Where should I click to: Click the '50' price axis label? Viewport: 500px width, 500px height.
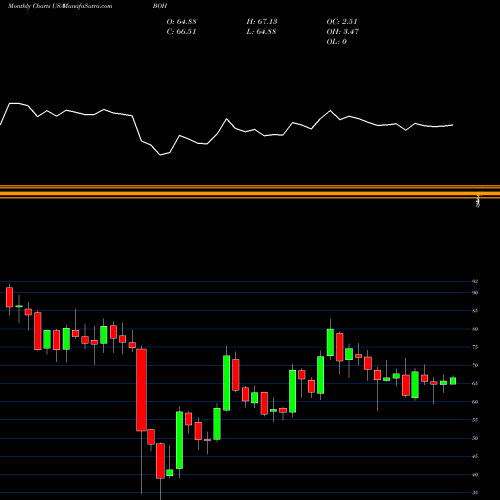click(475, 438)
